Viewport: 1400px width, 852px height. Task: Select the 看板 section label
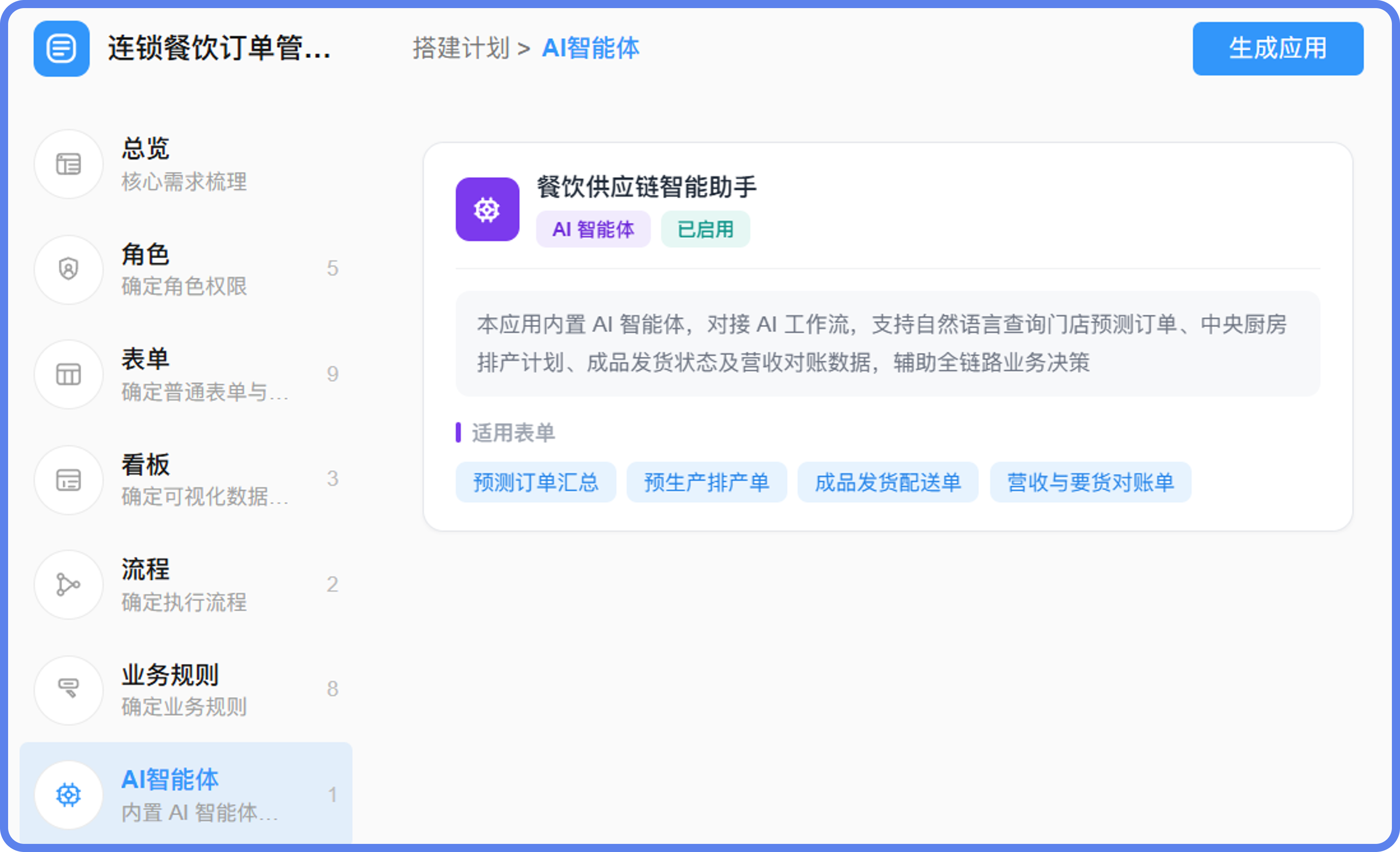point(146,464)
